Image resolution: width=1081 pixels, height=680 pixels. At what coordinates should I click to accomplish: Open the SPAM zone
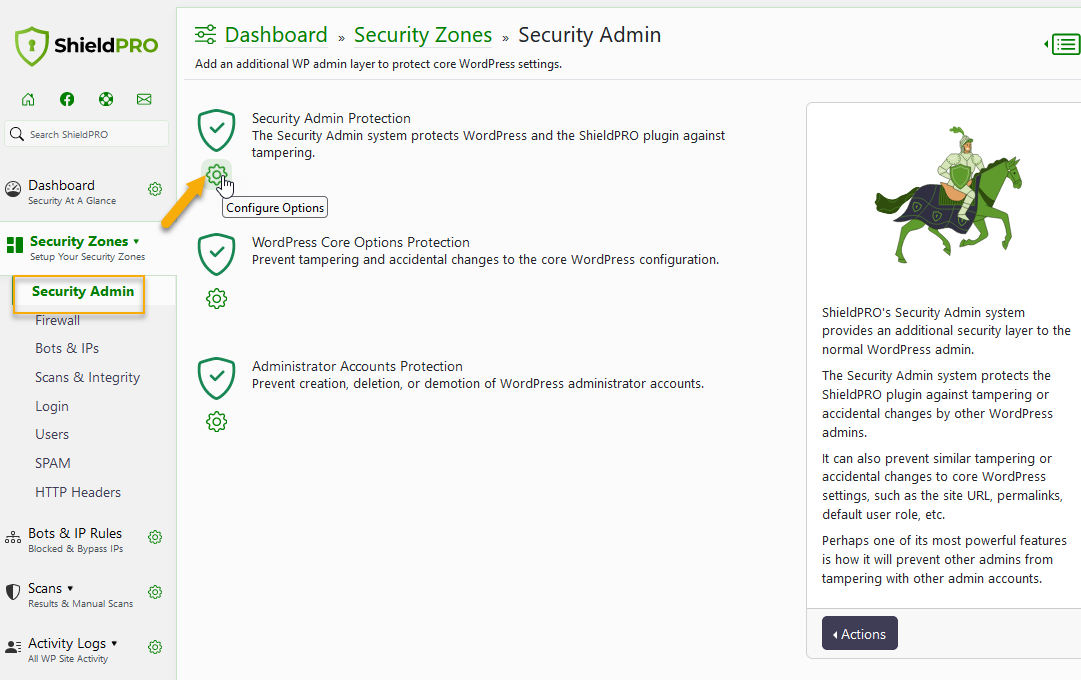tap(52, 463)
